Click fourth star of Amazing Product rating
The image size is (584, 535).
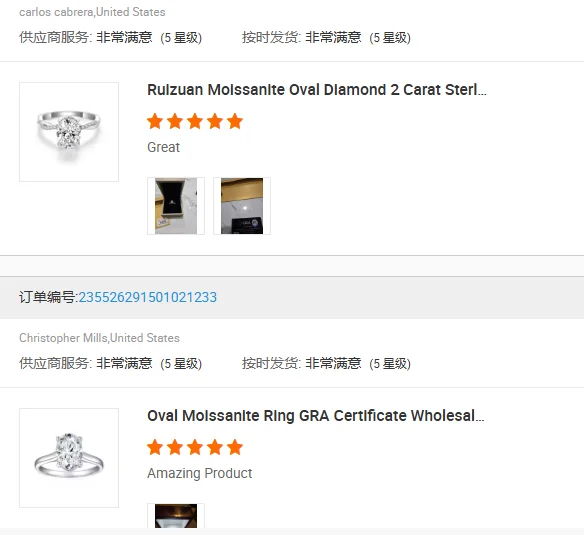click(x=215, y=447)
